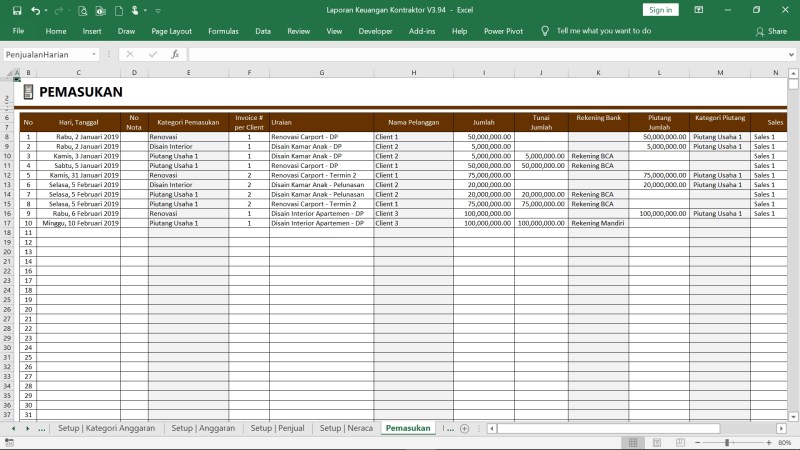Image resolution: width=800 pixels, height=450 pixels.
Task: Select the Pemasukan sheet tab
Action: pyautogui.click(x=408, y=428)
